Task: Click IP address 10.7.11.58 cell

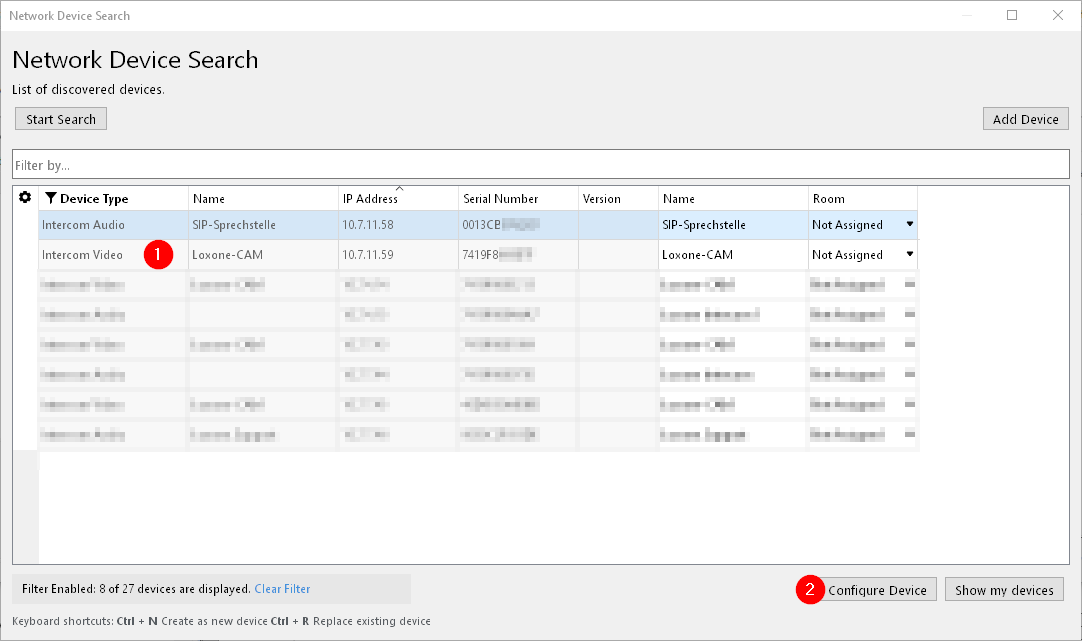Action: [x=368, y=225]
